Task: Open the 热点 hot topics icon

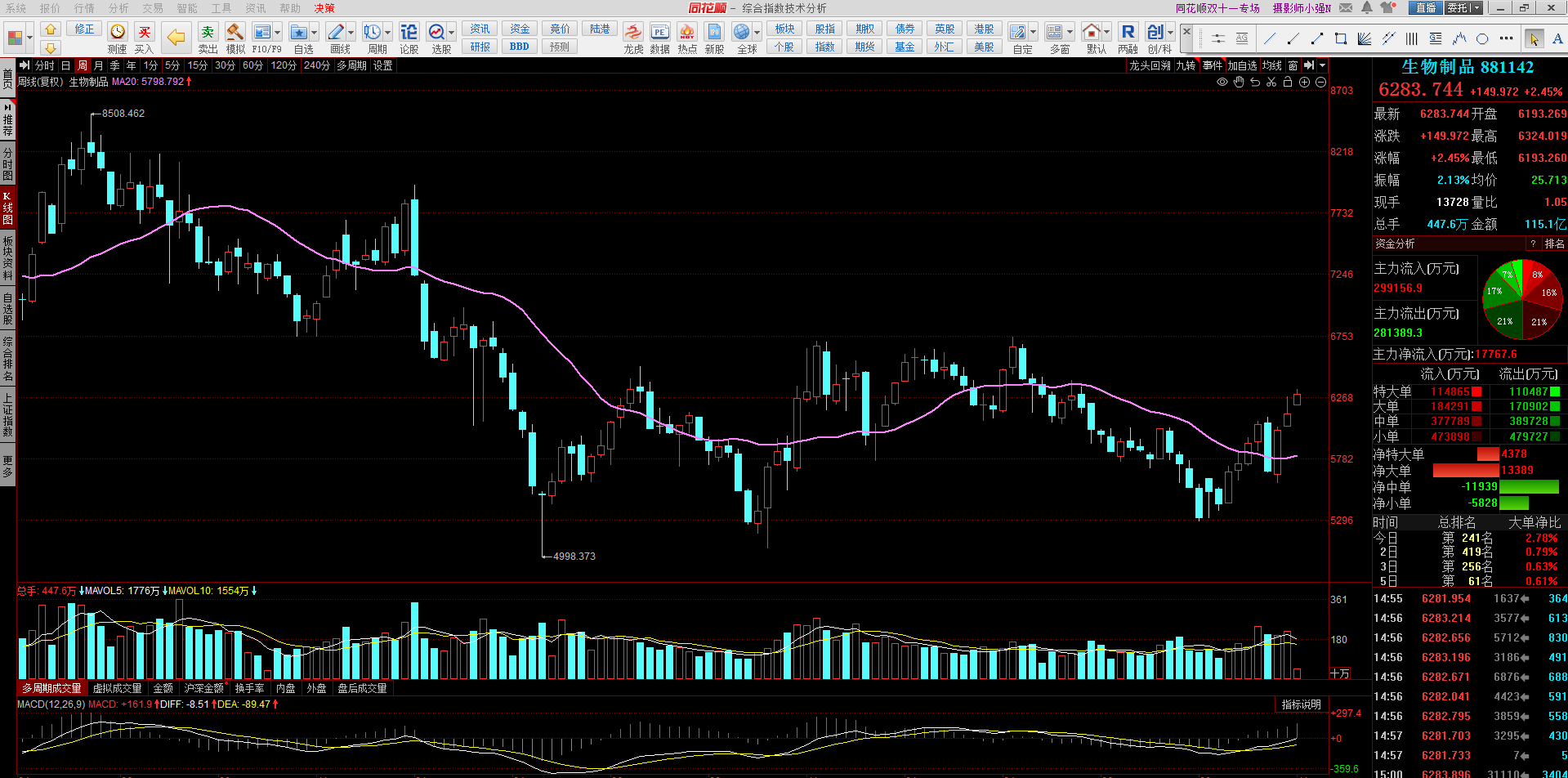Action: click(x=687, y=32)
